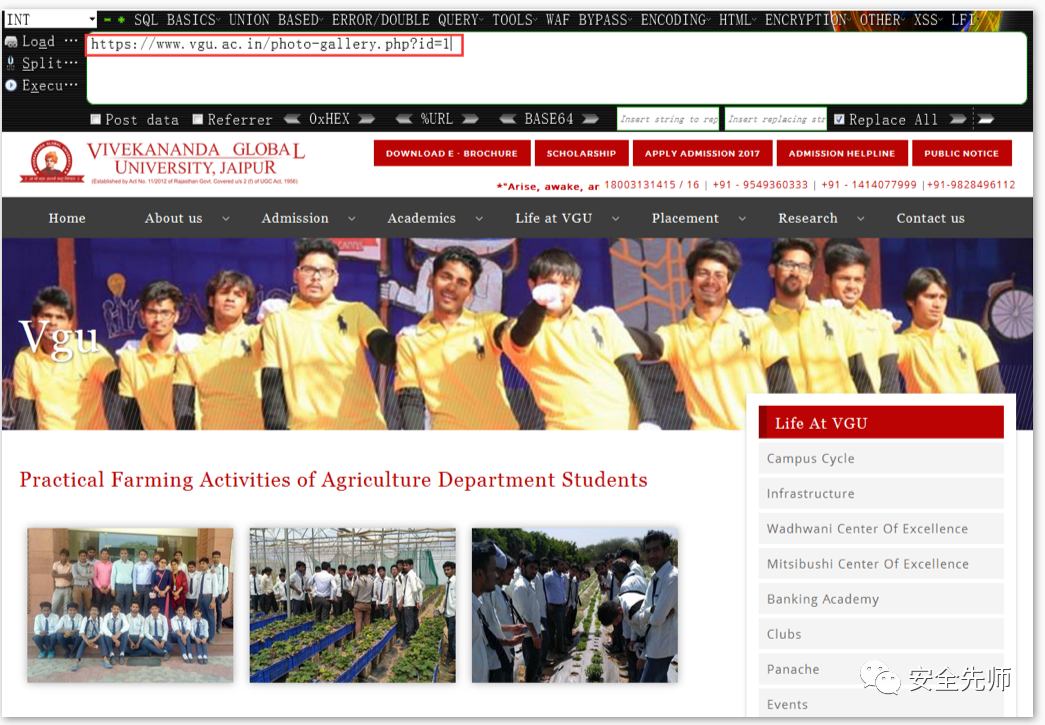Open the ERROR/DOUBLE QUERY menu
The height and width of the screenshot is (725, 1045).
coord(407,20)
